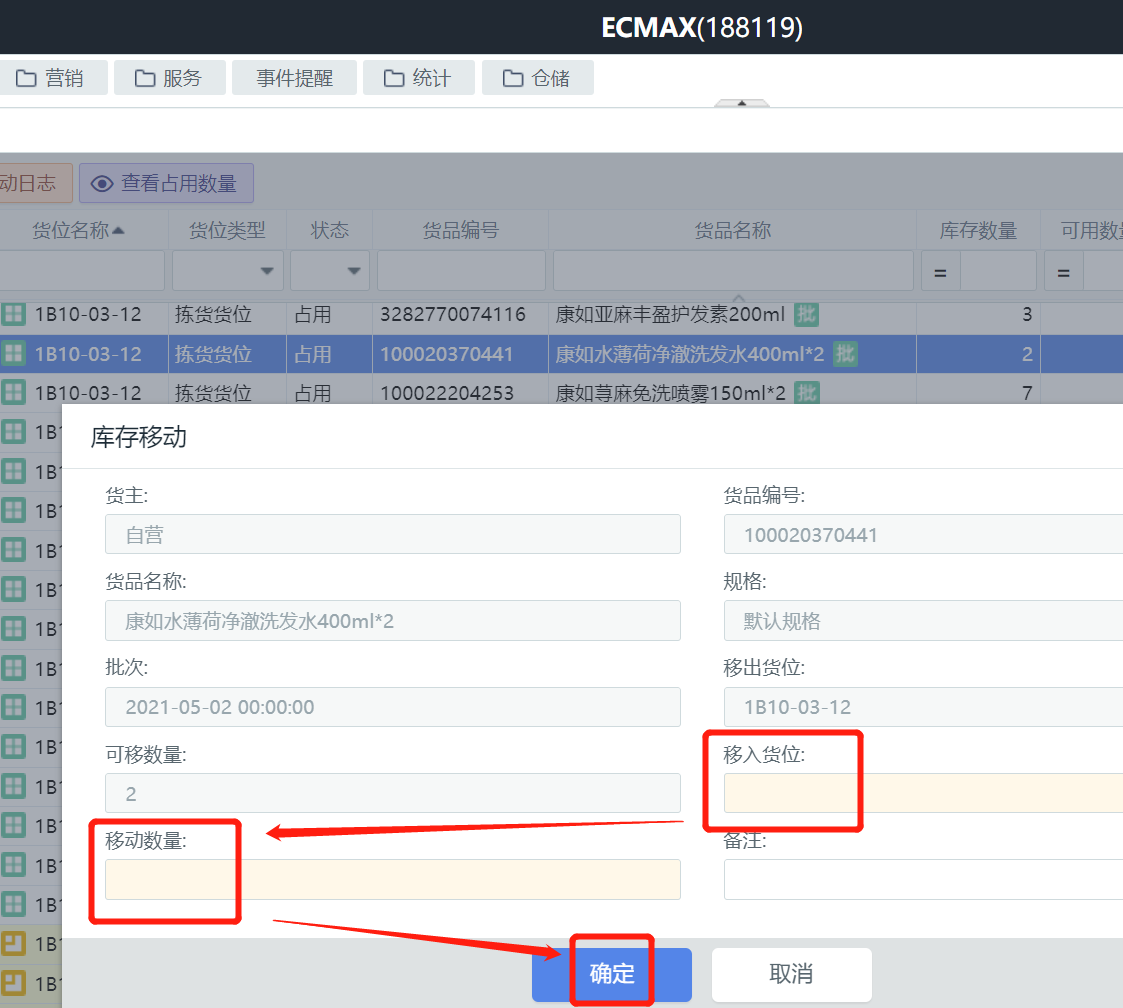
Task: Open the 统计 folder menu
Action: [x=418, y=77]
